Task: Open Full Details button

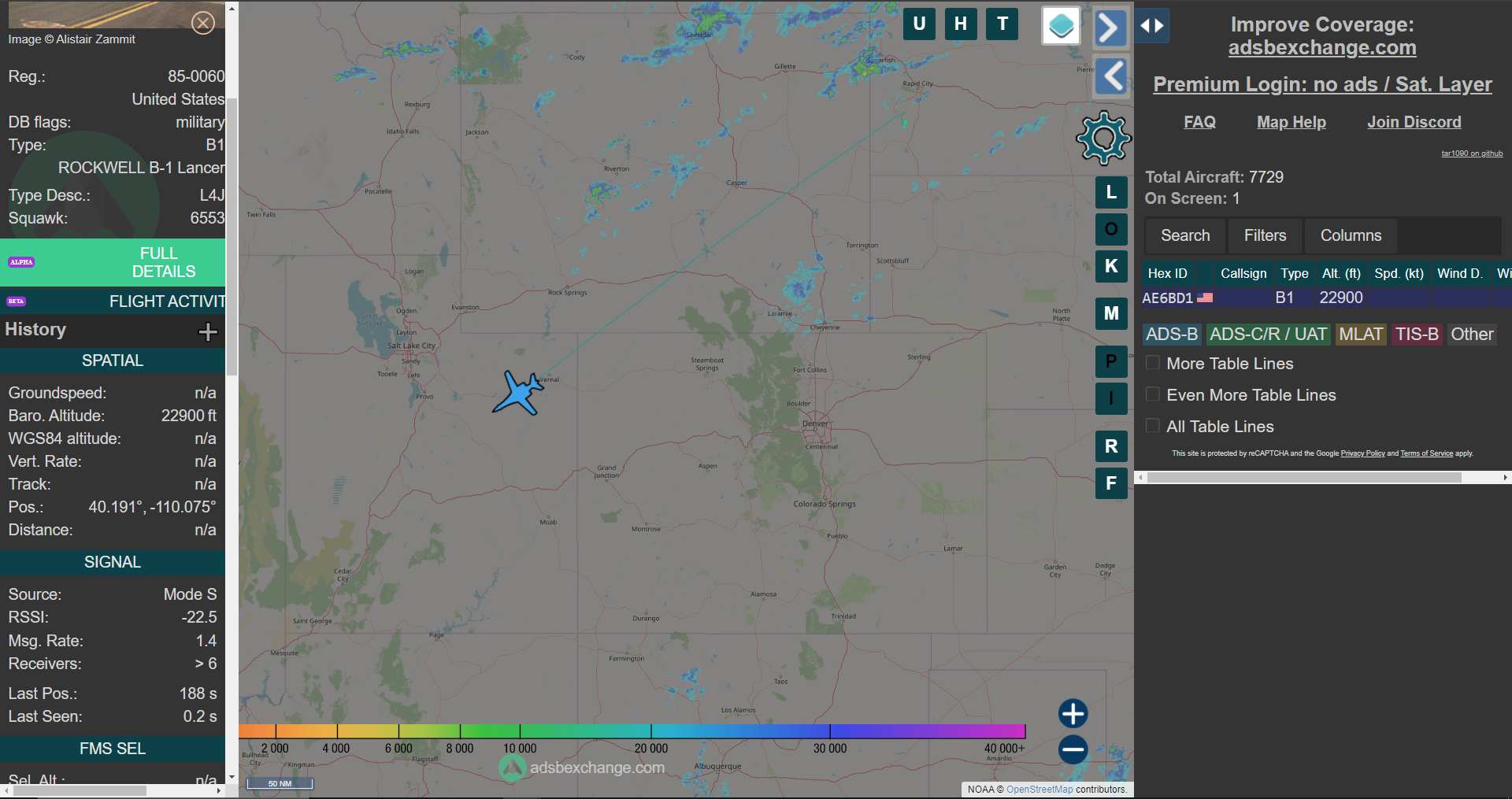Action: tap(113, 262)
